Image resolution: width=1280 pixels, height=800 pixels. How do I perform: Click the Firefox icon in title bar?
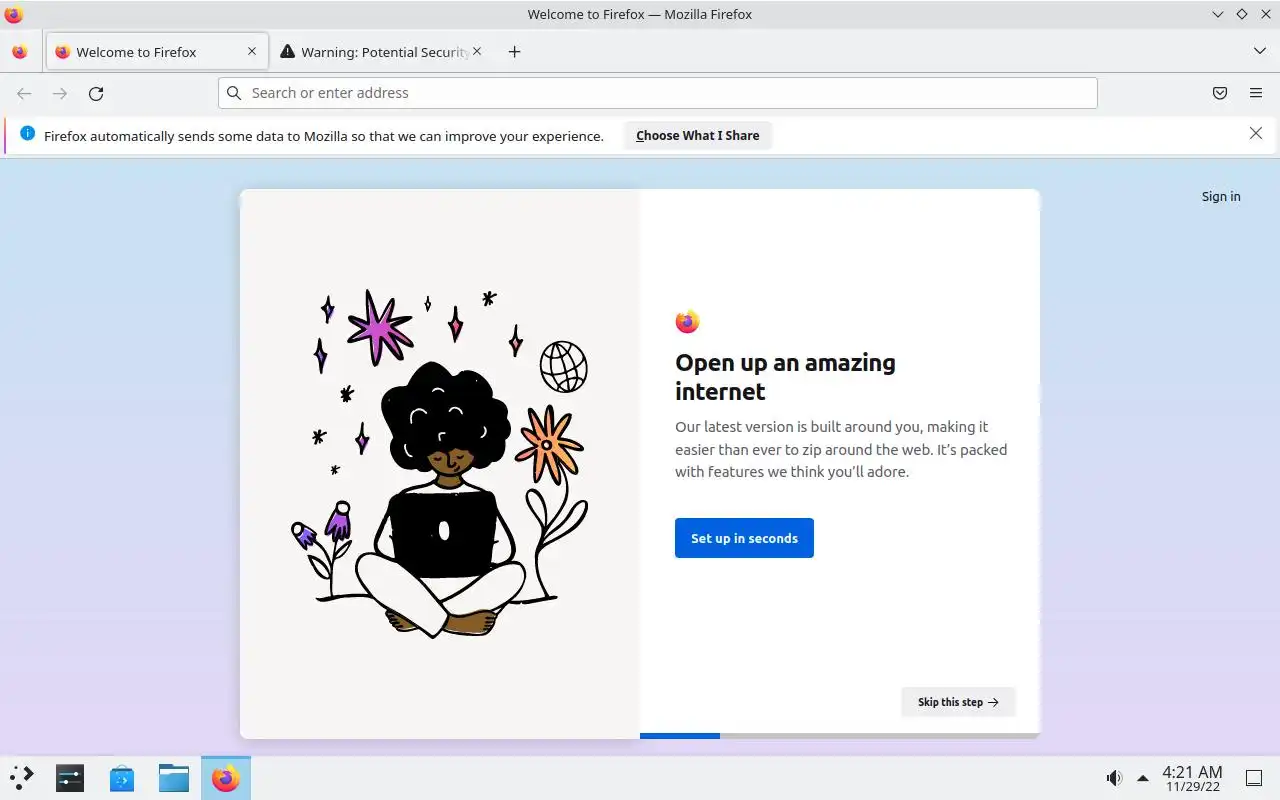(14, 14)
